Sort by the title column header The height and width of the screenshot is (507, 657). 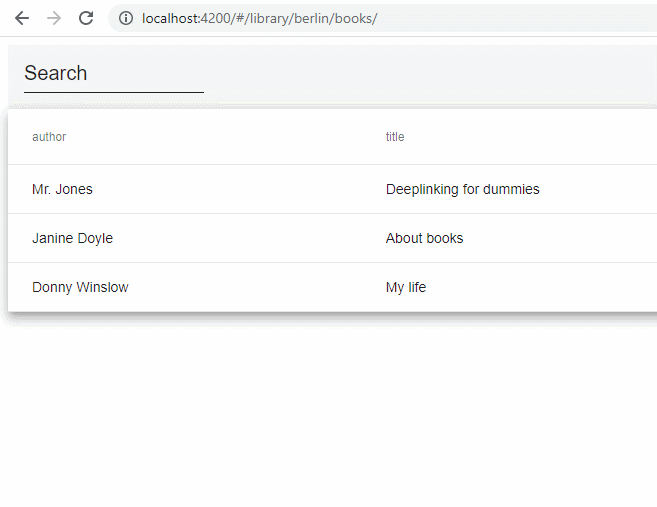(395, 137)
